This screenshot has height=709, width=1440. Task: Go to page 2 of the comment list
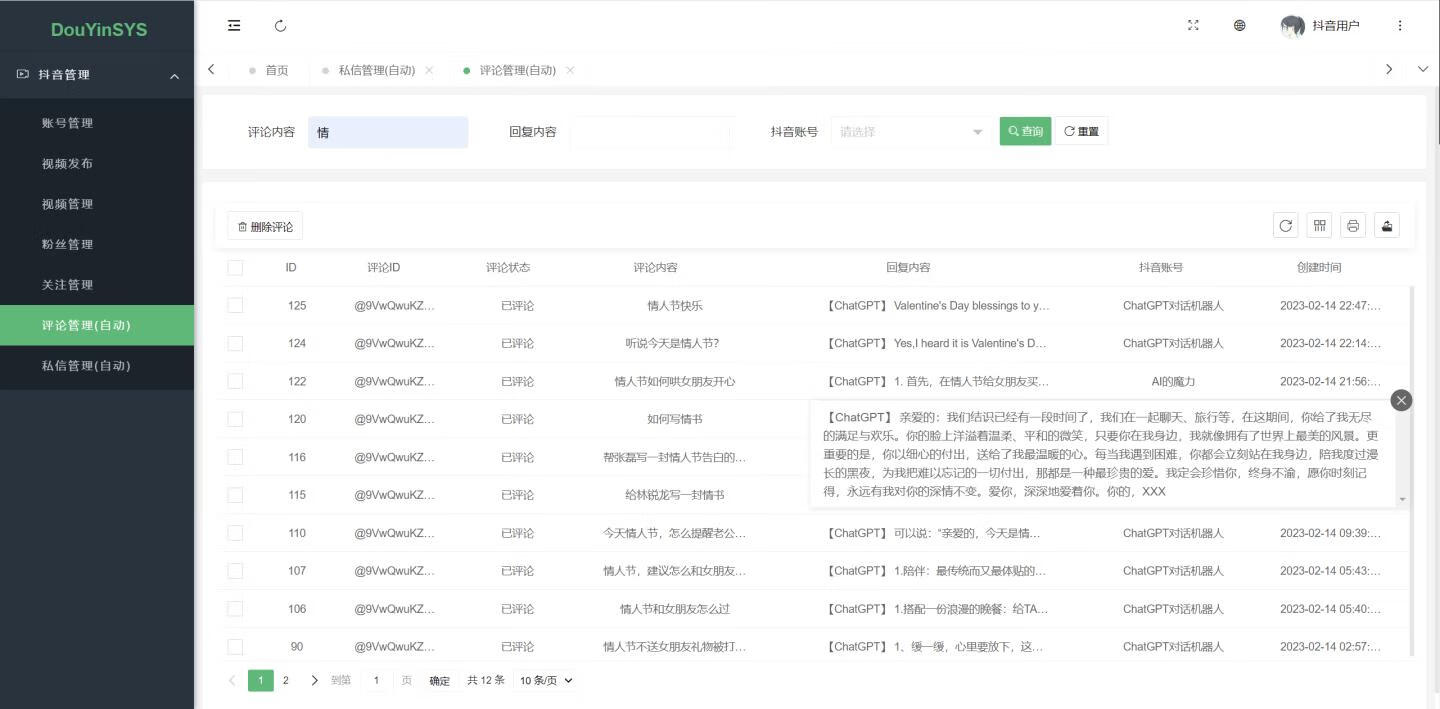click(x=285, y=679)
